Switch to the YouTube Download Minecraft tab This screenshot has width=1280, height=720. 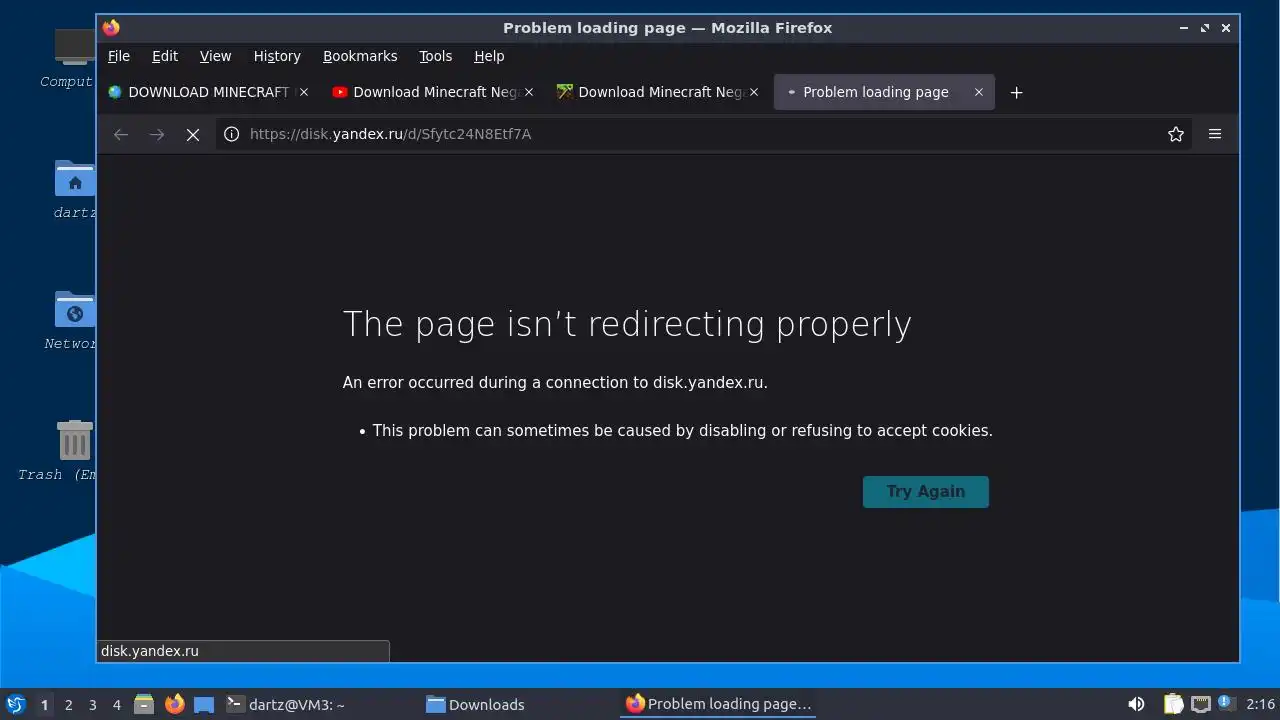tap(433, 92)
